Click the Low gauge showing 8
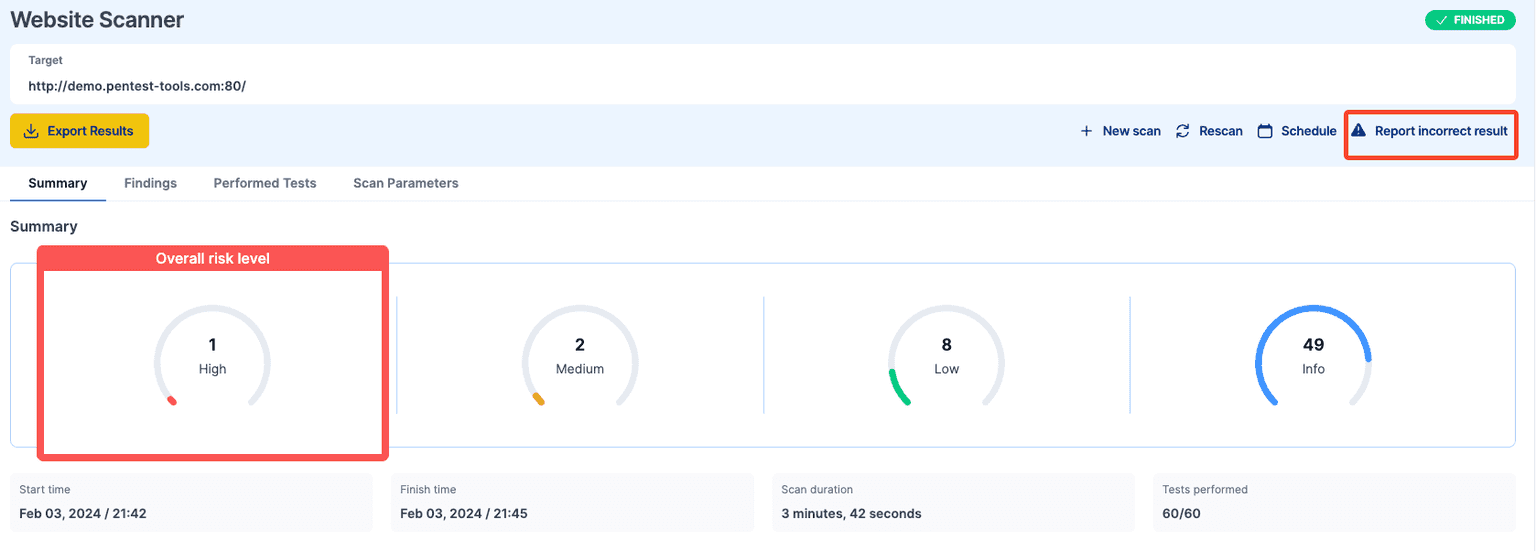Viewport: 1536px width, 551px height. click(x=947, y=357)
